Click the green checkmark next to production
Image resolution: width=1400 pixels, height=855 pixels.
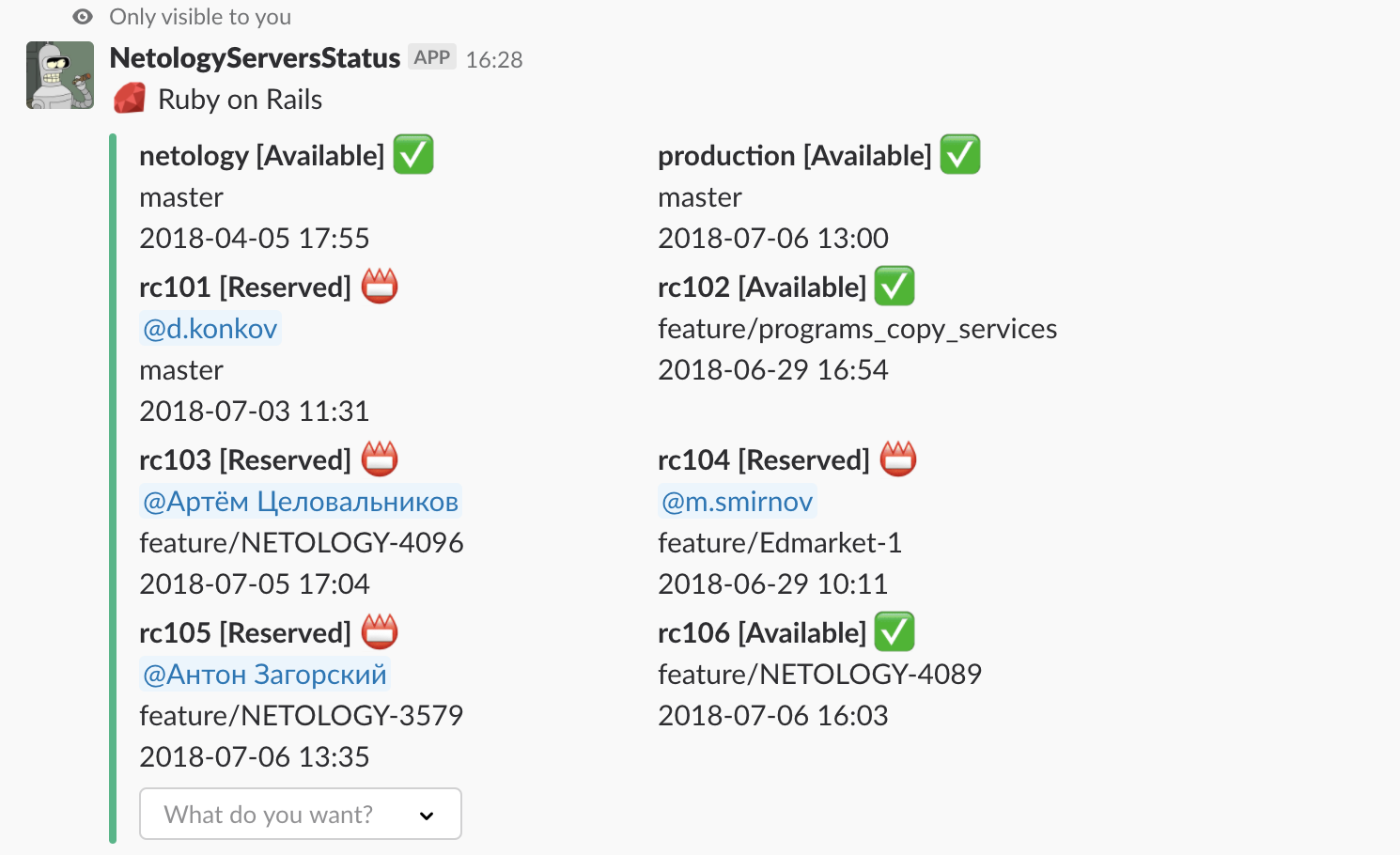960,155
